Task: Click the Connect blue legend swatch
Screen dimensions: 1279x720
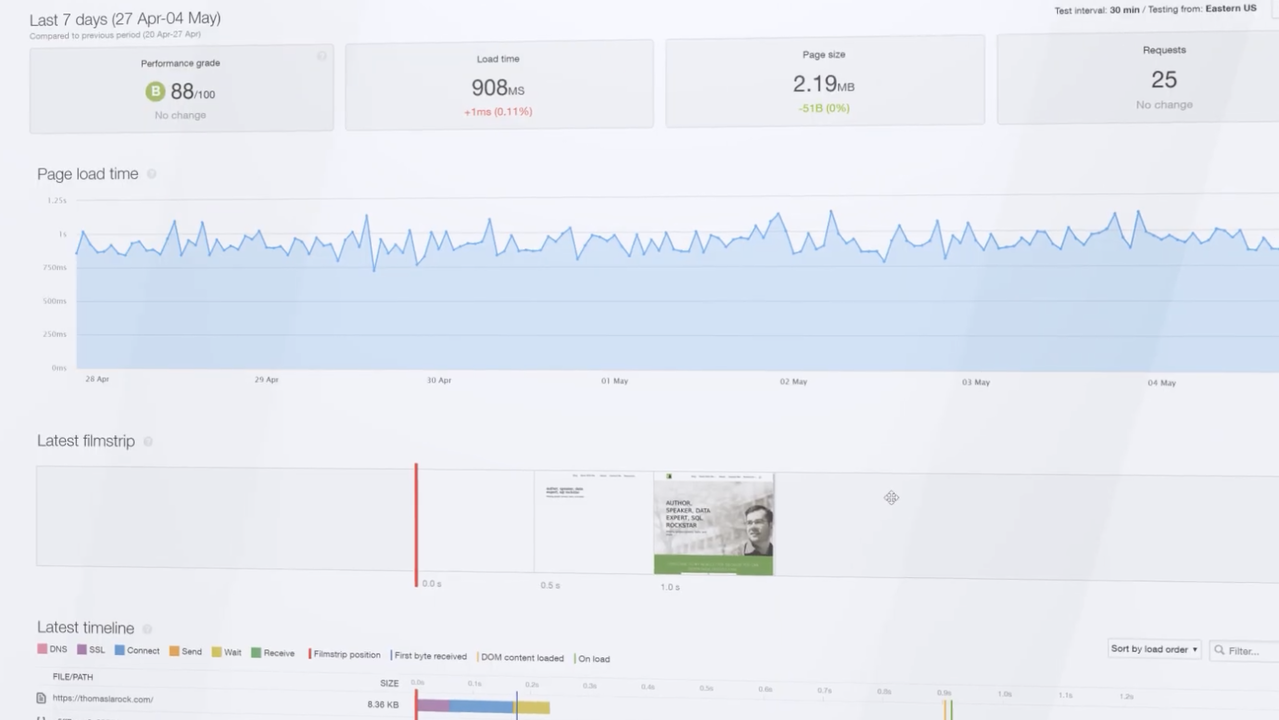Action: tap(119, 650)
